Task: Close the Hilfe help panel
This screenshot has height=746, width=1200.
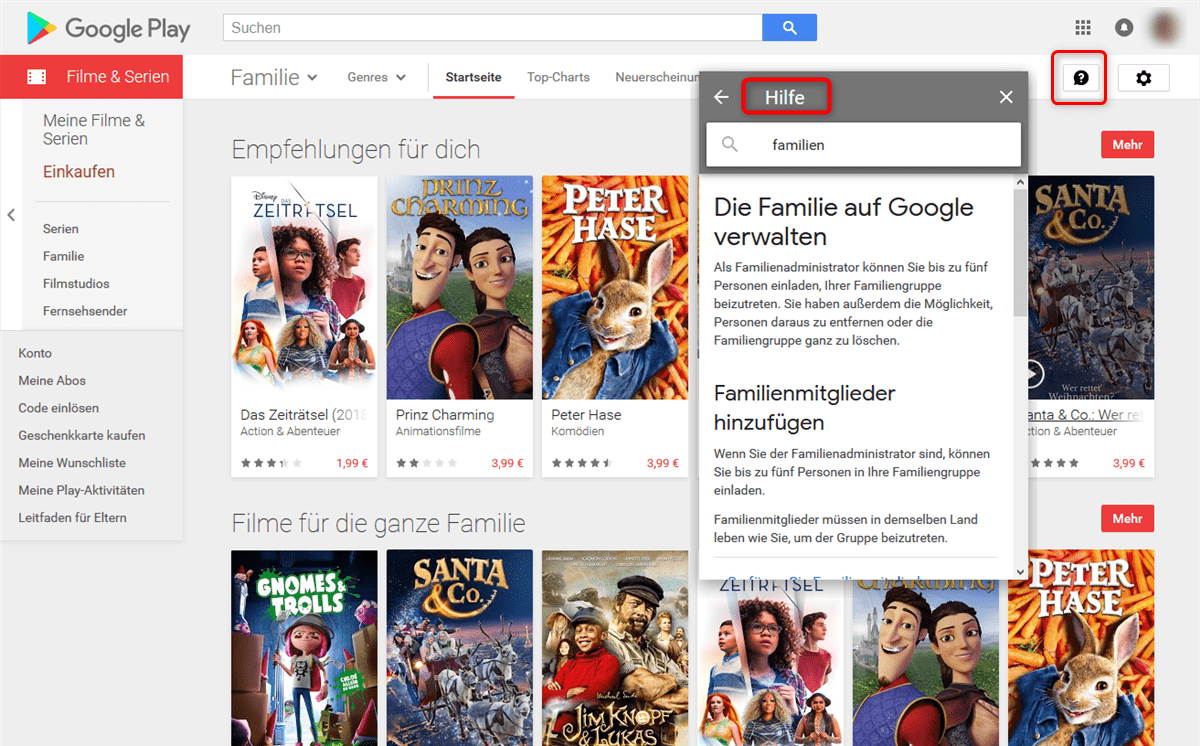Action: (1006, 97)
